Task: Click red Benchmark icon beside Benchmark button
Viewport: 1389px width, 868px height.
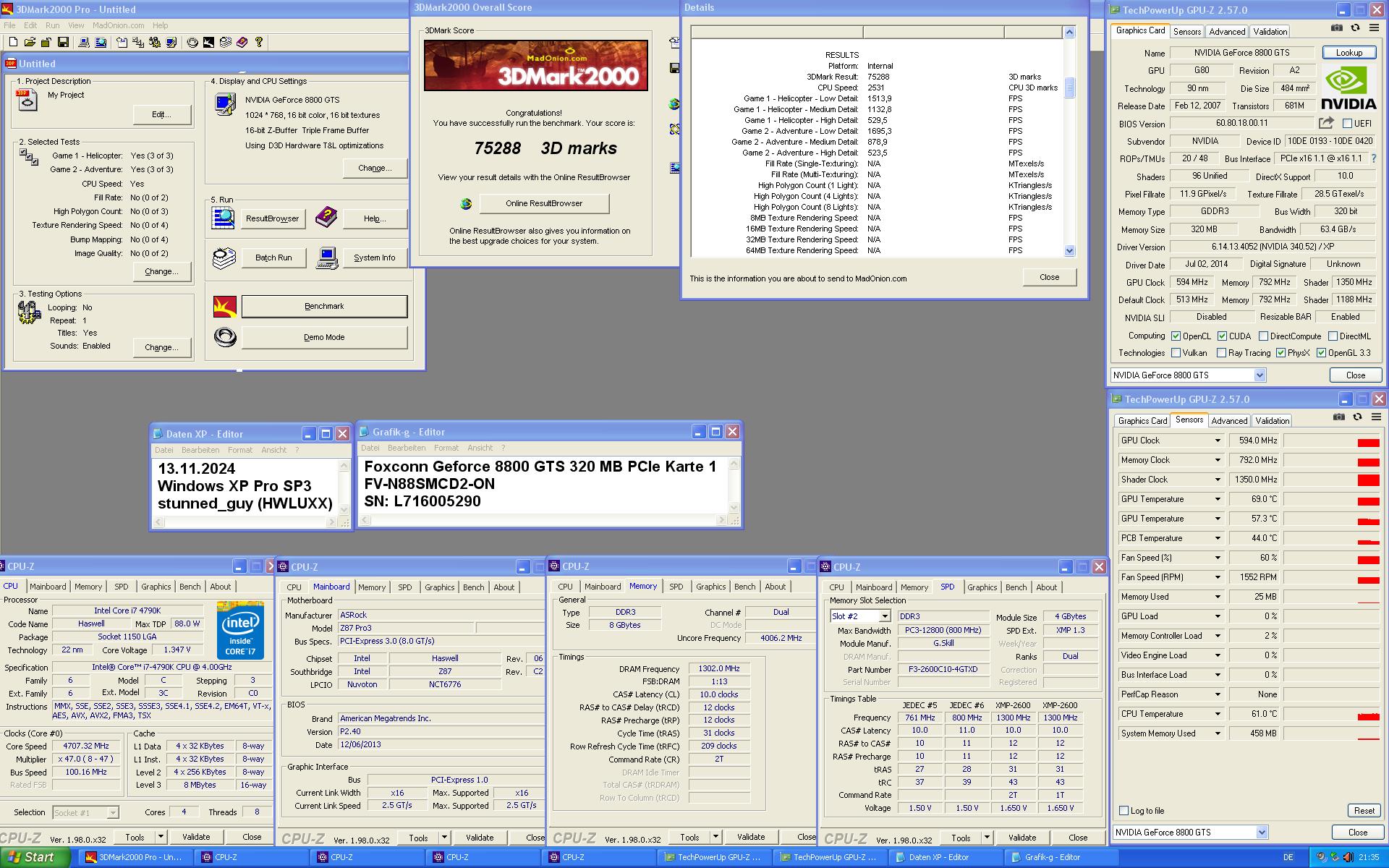Action: [x=224, y=306]
